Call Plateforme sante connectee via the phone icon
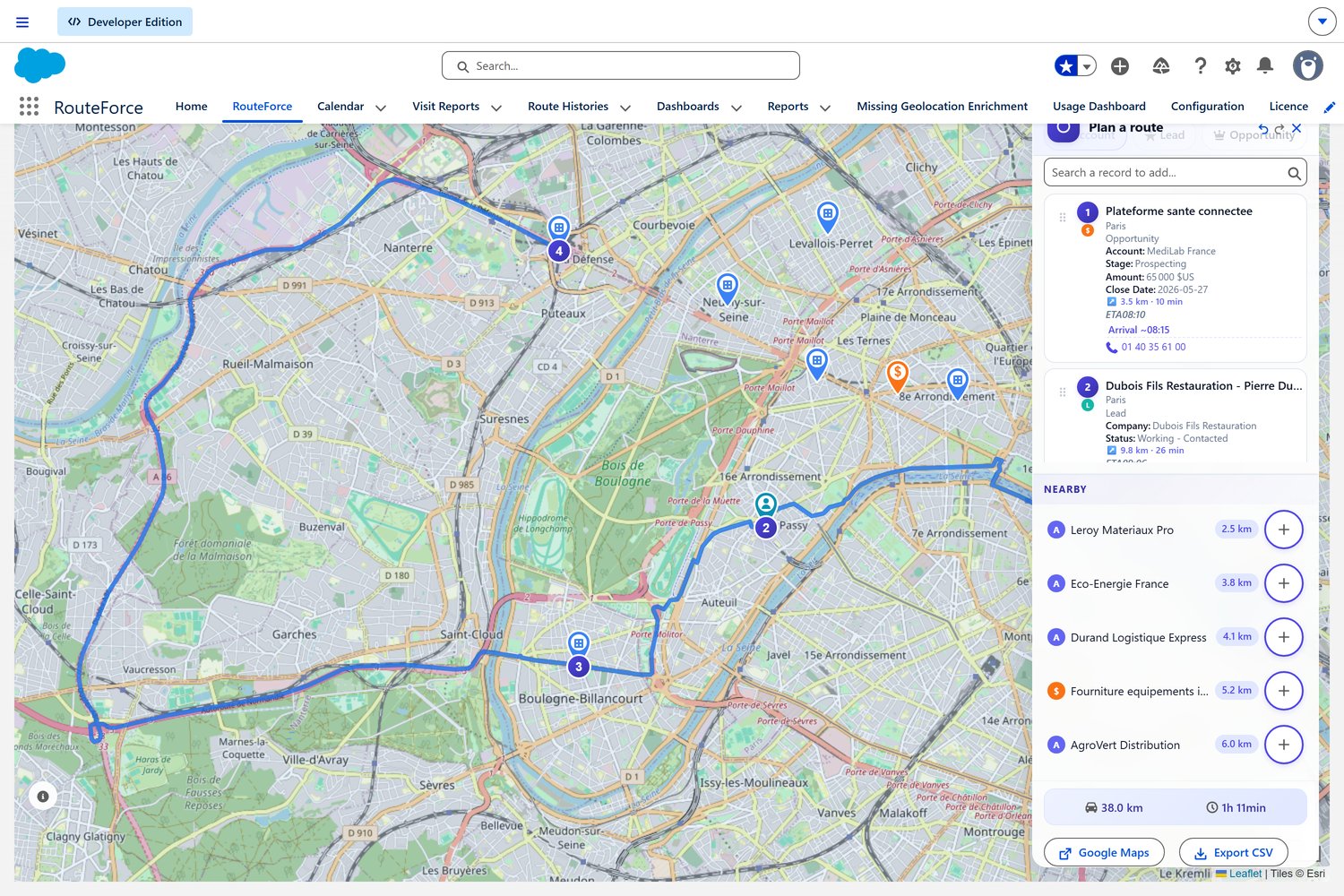The width and height of the screenshot is (1344, 896). tap(1111, 347)
